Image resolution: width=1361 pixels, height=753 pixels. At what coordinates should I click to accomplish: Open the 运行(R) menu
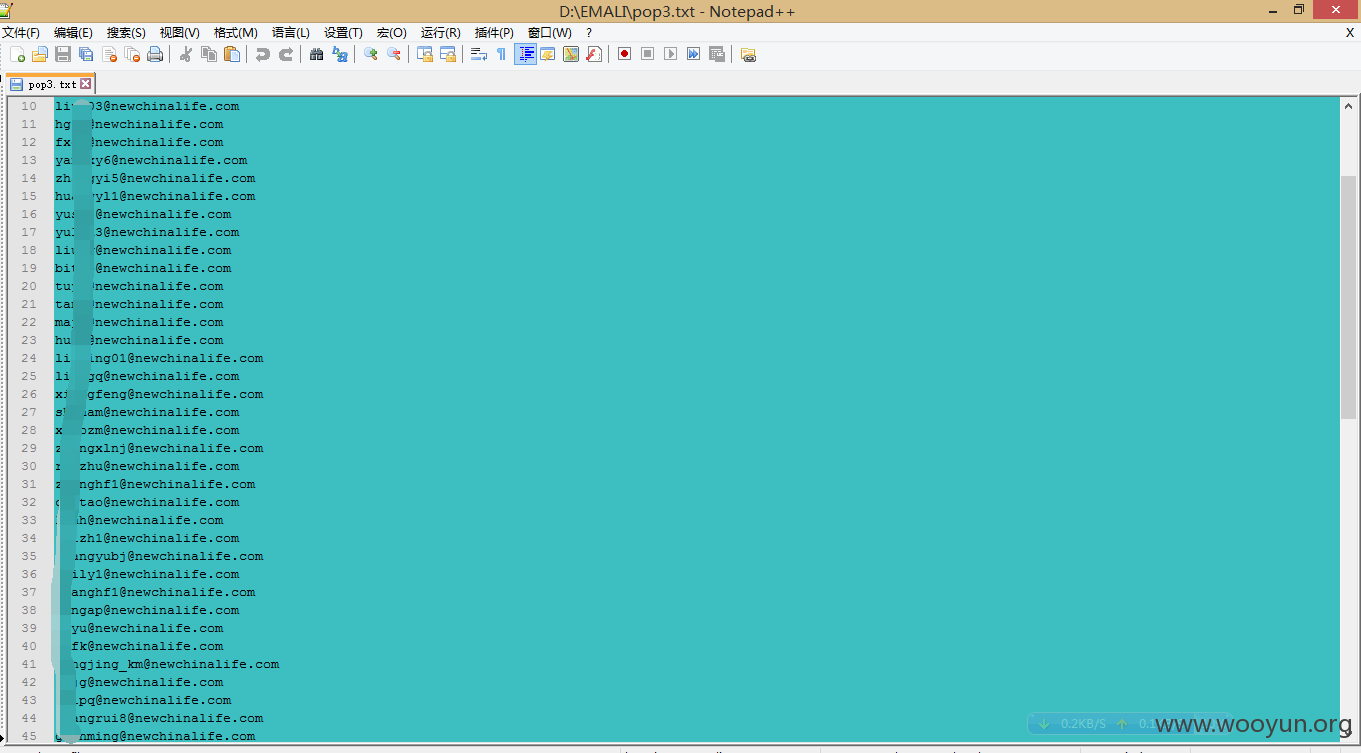440,33
